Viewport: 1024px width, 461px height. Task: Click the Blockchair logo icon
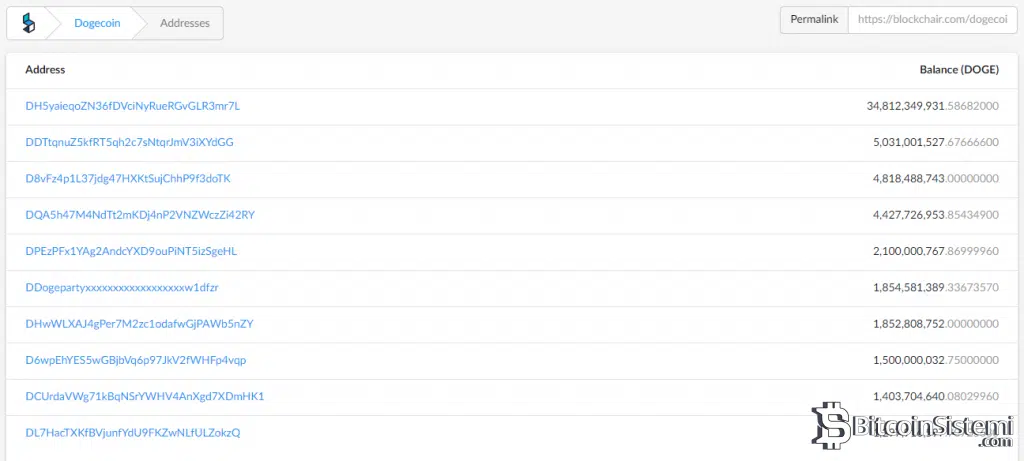(29, 23)
